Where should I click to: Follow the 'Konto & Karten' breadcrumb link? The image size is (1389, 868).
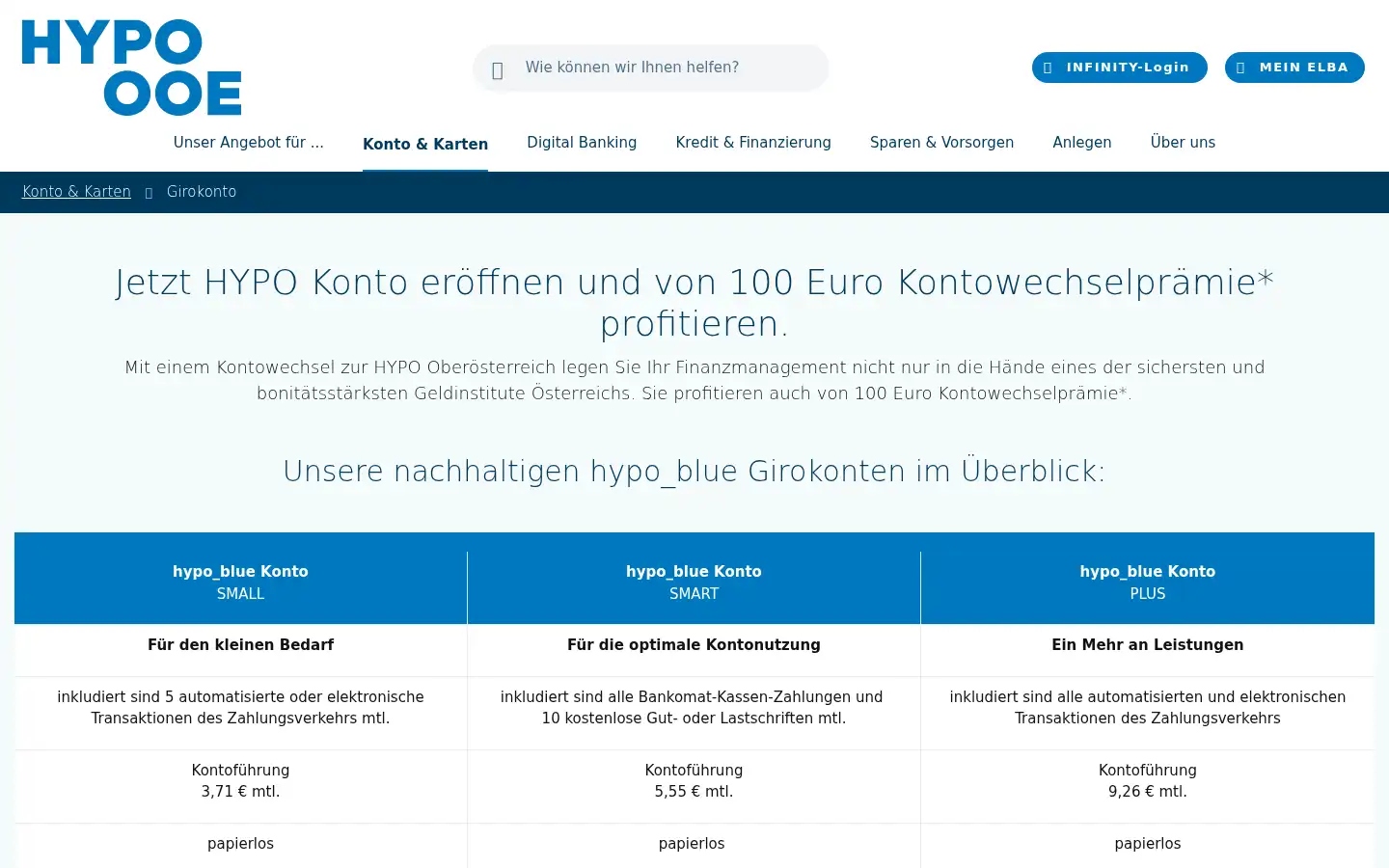76,192
